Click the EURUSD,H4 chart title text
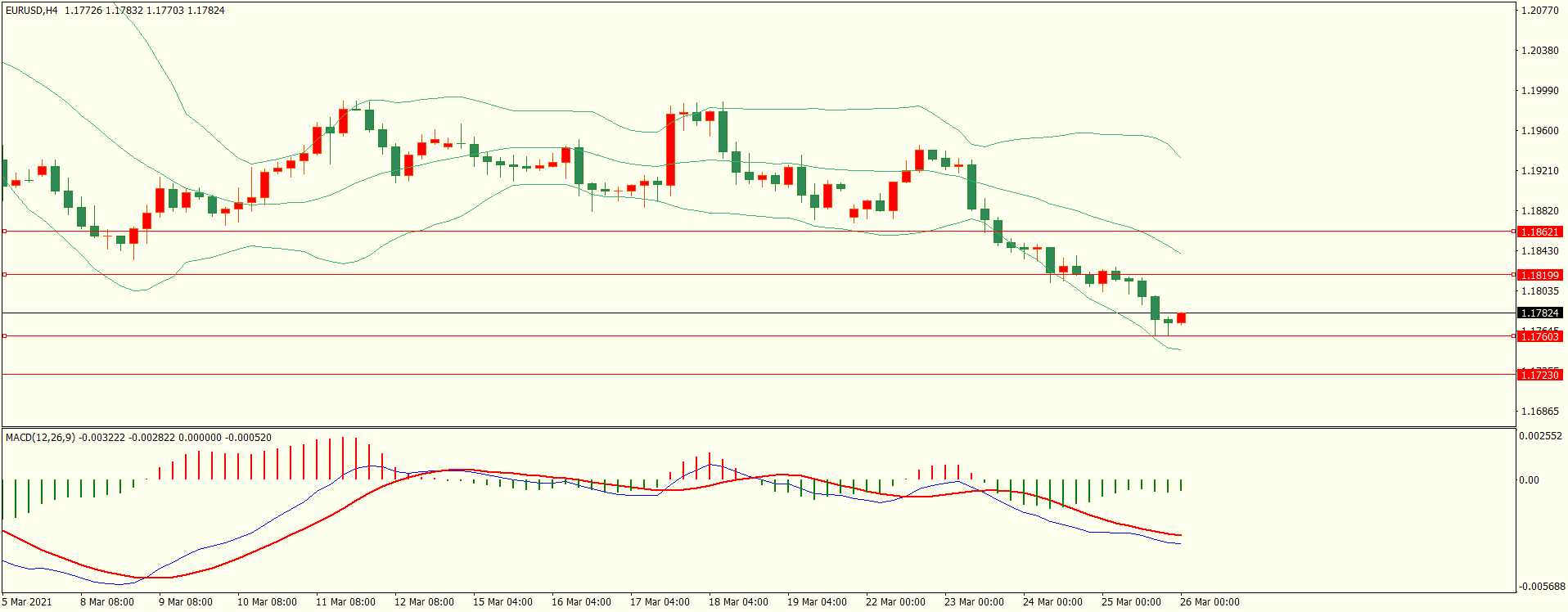 click(x=32, y=11)
